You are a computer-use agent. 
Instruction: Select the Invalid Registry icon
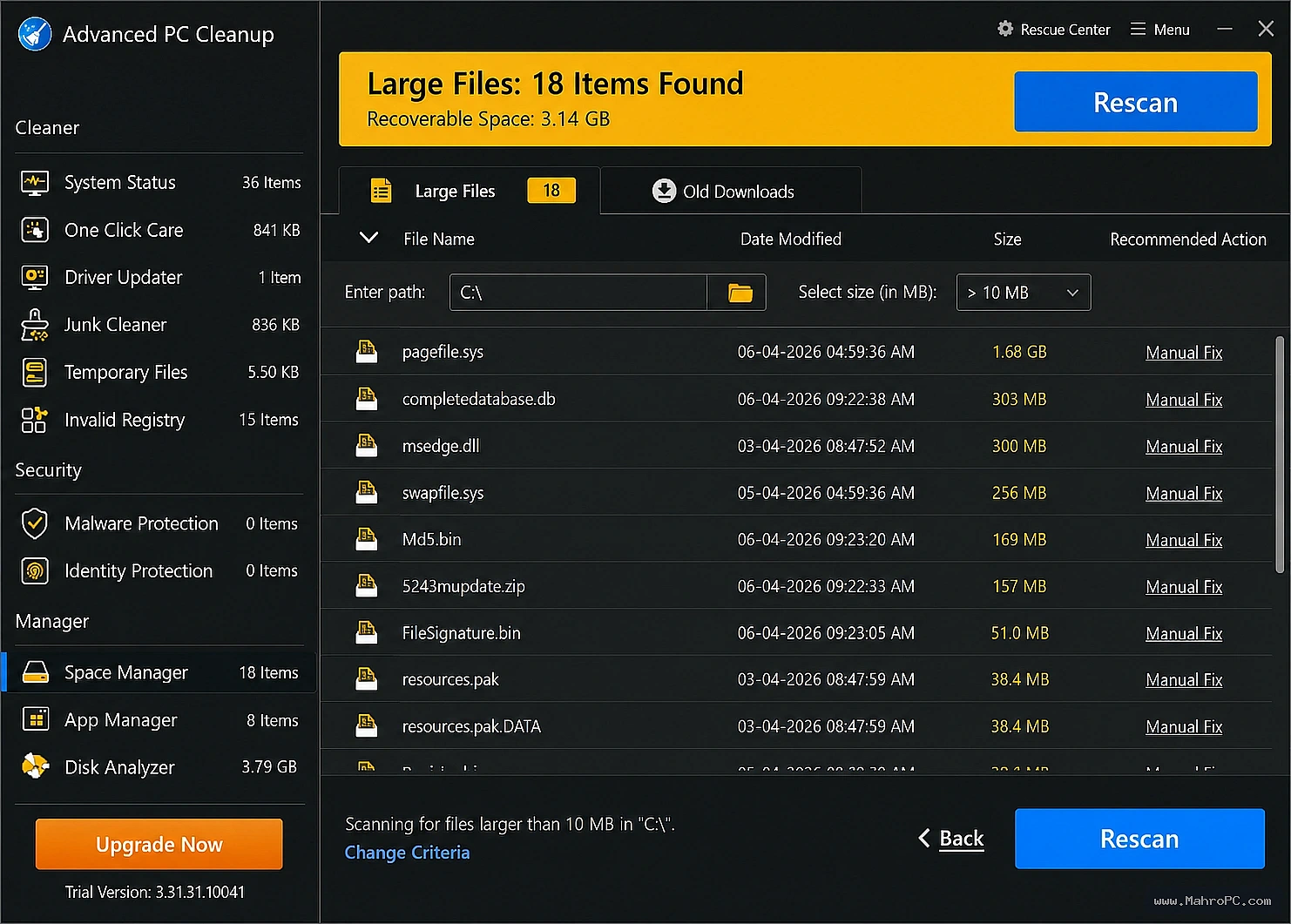[x=34, y=420]
